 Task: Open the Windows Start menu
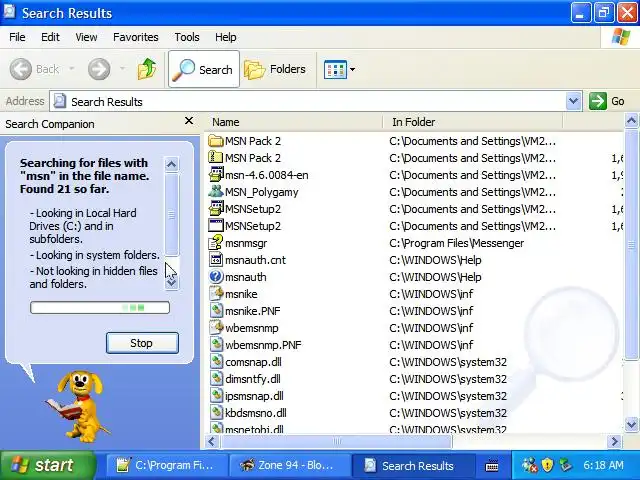(47, 465)
